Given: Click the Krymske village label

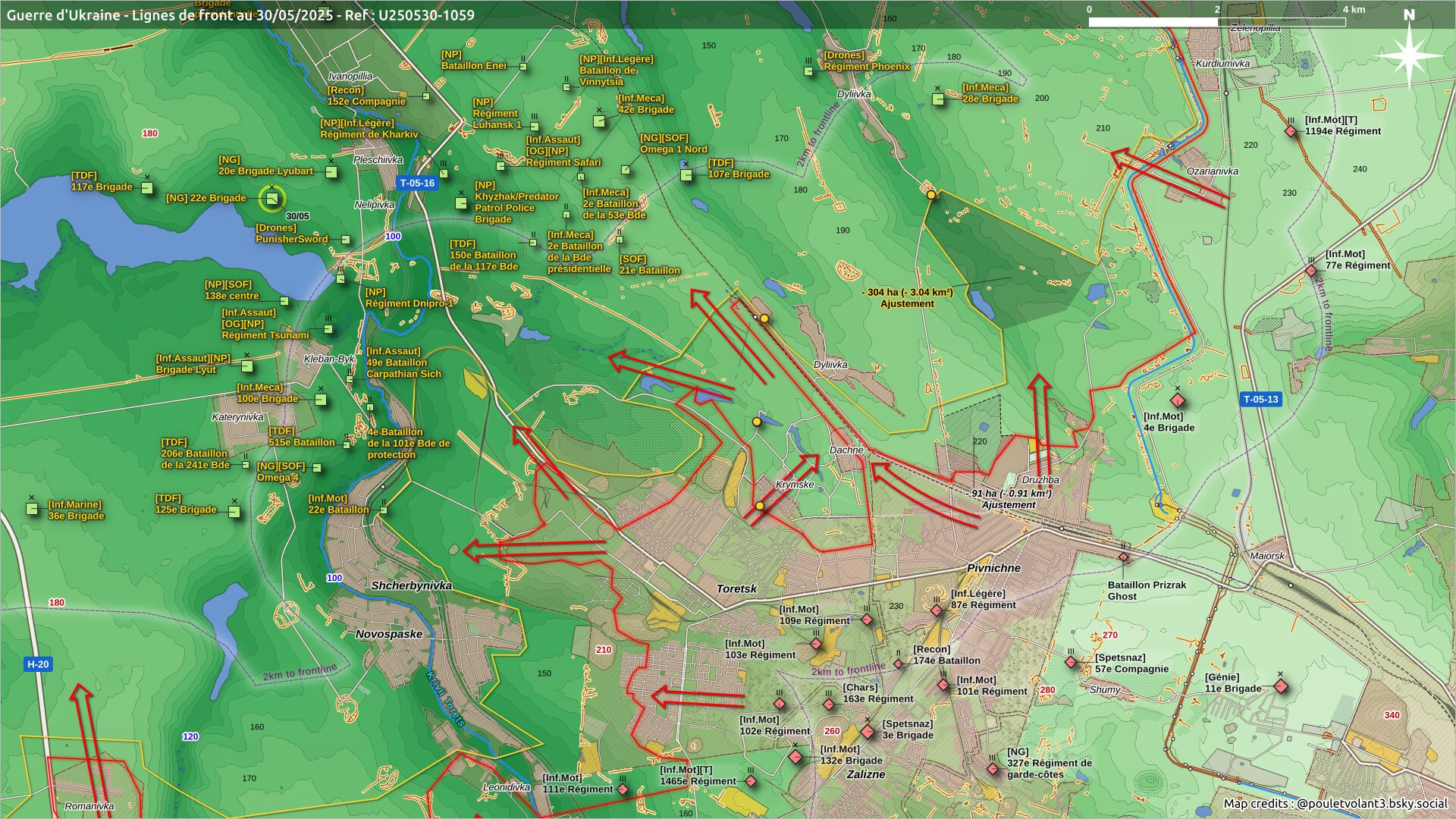Looking at the screenshot, I should [x=795, y=485].
